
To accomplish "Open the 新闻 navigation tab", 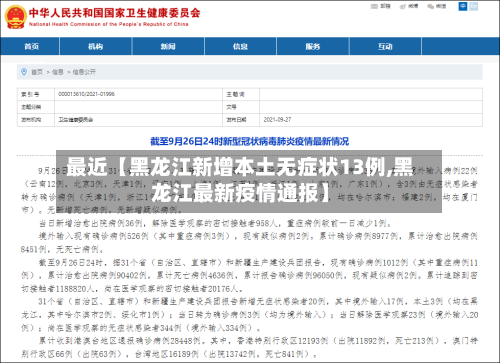I will click(x=168, y=46).
